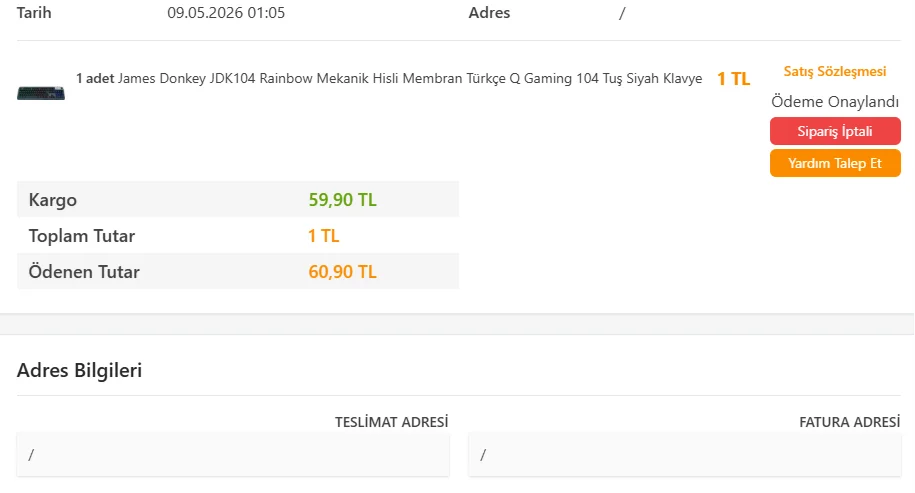Click the keyboard product thumbnail image
This screenshot has height=493, width=915.
(41, 93)
